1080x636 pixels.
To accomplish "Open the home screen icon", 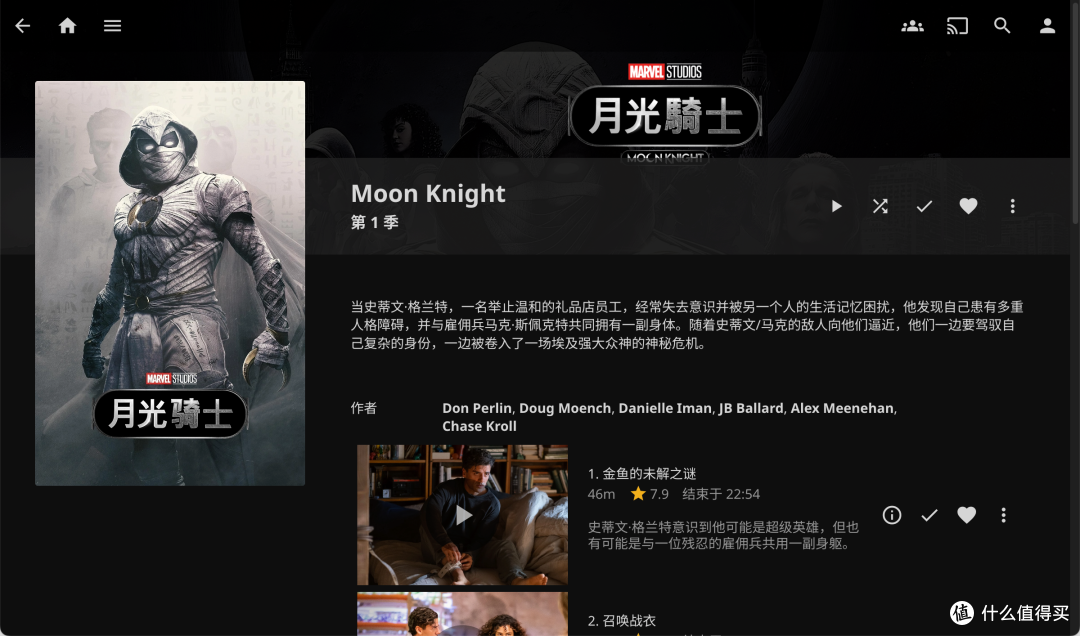I will point(68,26).
